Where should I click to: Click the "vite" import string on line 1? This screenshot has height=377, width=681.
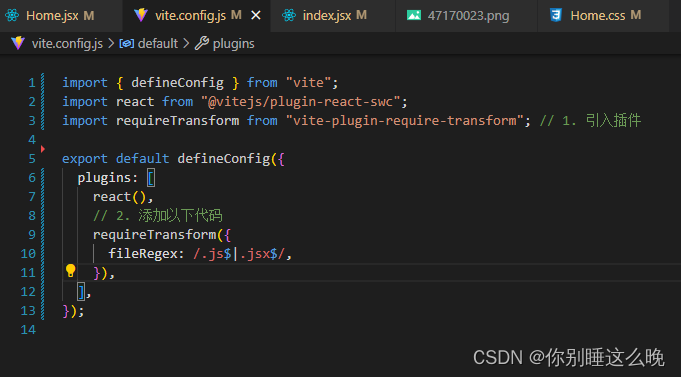[308, 83]
